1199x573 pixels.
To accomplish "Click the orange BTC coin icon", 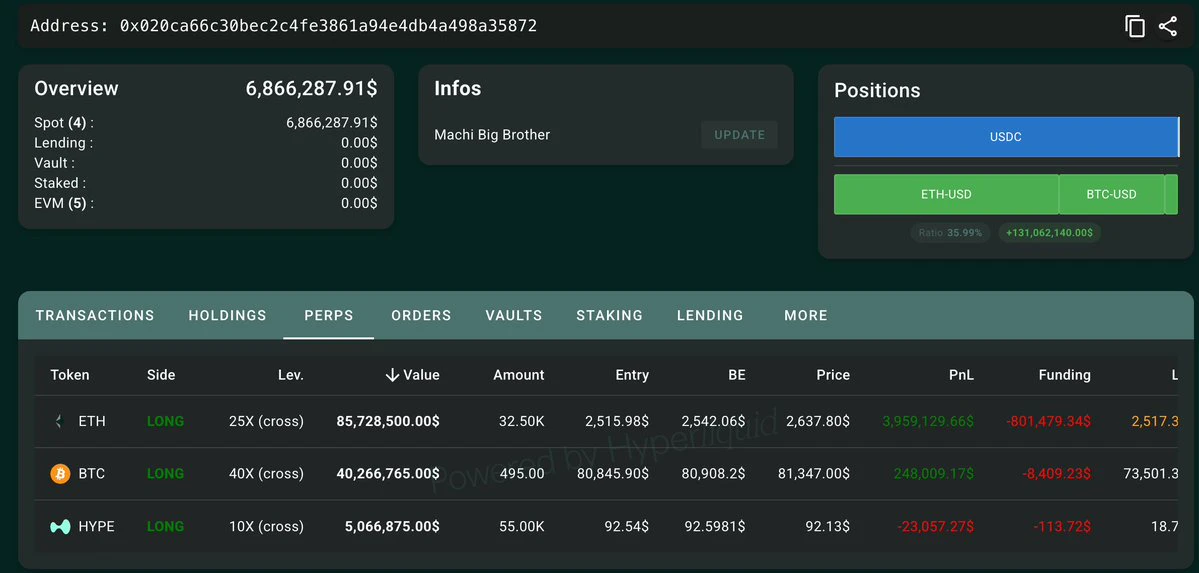I will (x=60, y=474).
